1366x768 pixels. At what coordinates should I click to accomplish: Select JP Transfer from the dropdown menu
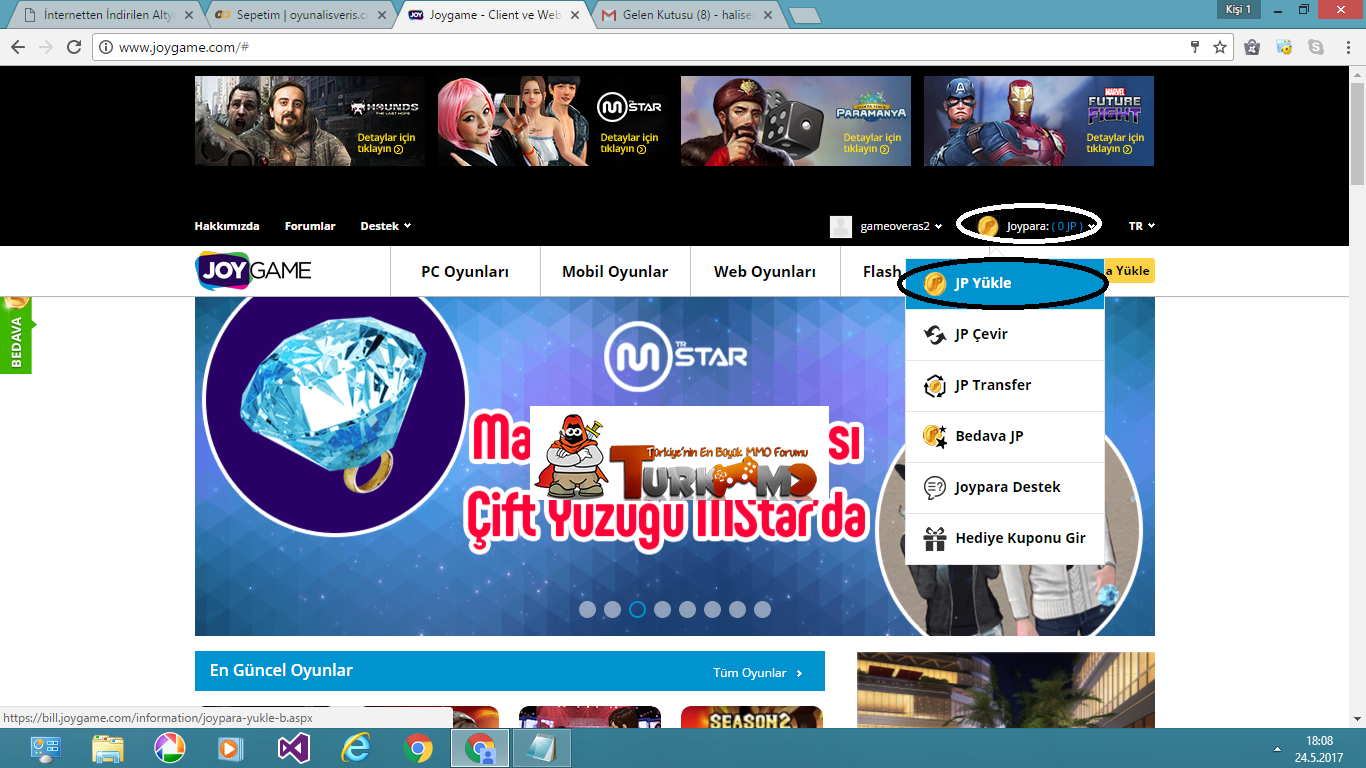[1005, 385]
